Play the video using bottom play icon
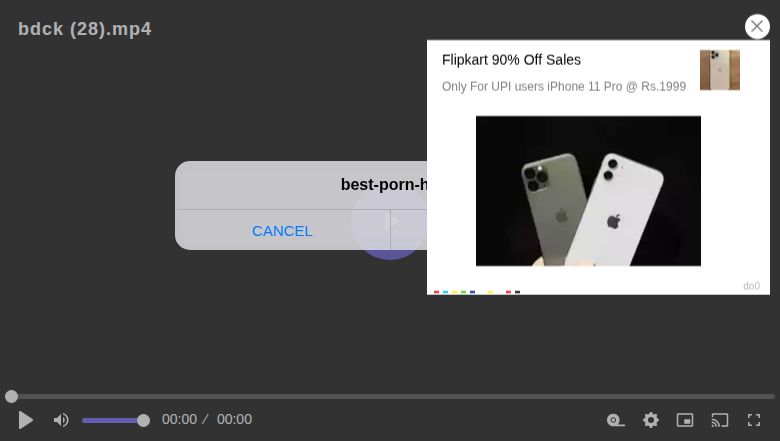This screenshot has width=780, height=441. 25,420
